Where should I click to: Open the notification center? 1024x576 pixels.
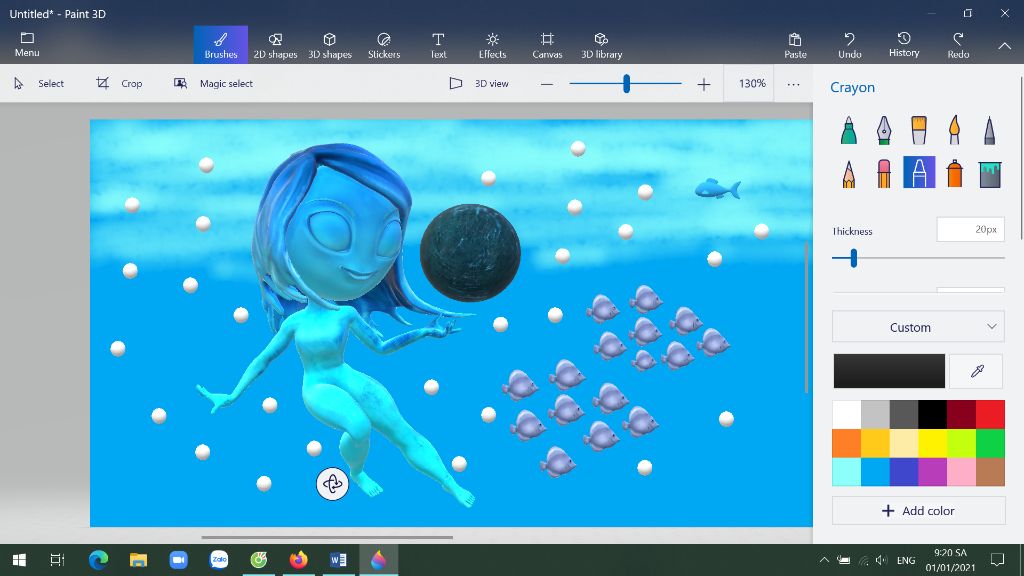tap(997, 560)
